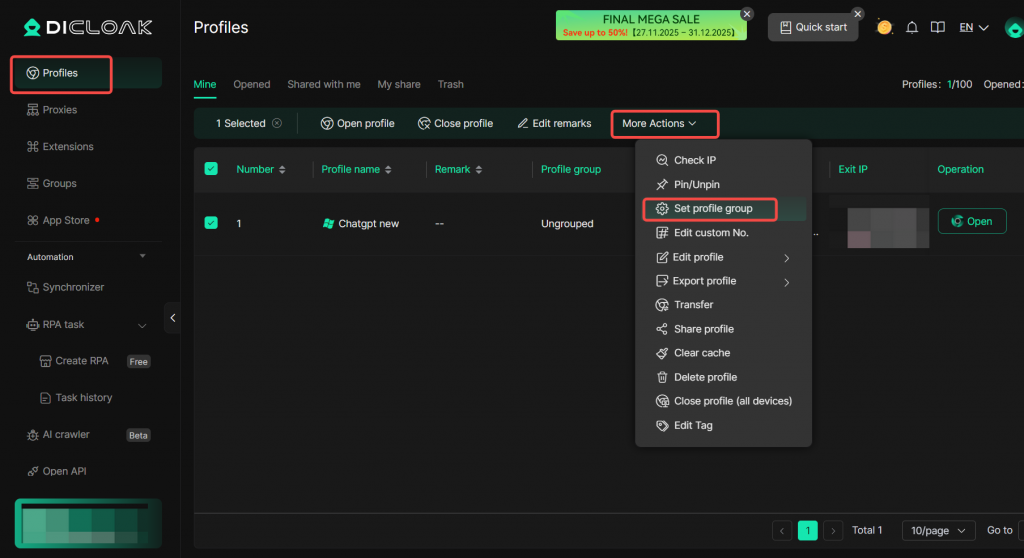Sort table by Profile name column
This screenshot has width=1024, height=558.
(x=388, y=170)
